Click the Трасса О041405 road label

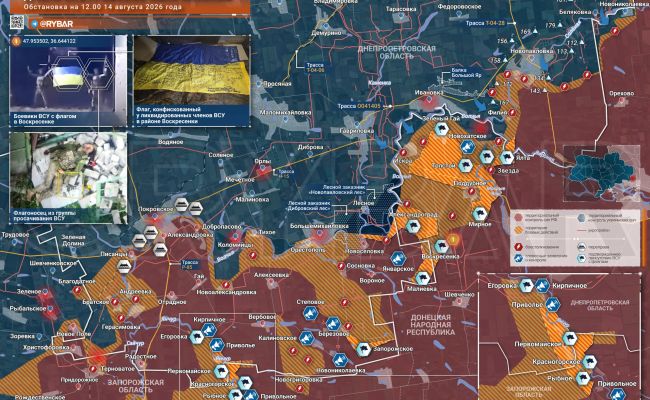(359, 106)
